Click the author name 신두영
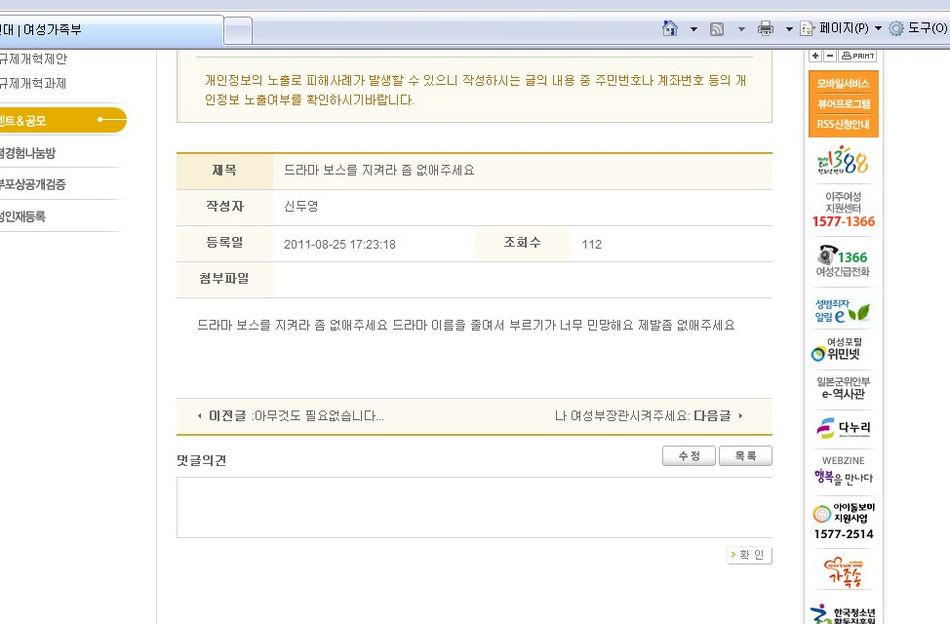Screen dimensions: 950x624 (301, 206)
